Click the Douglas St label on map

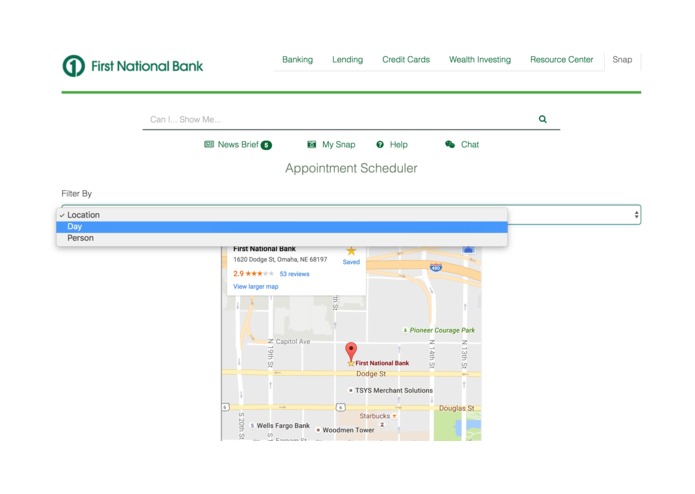tap(457, 408)
